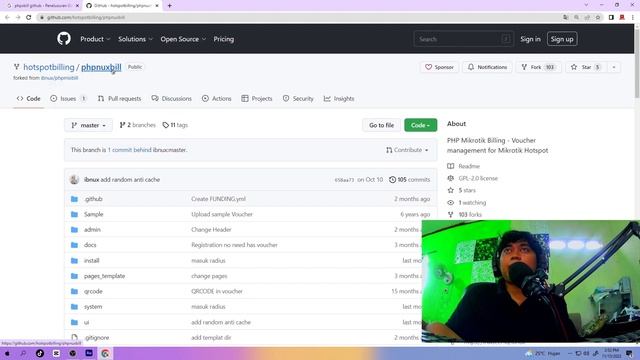Expand the star lists dropdown arrow
The image size is (640, 360).
(613, 67)
